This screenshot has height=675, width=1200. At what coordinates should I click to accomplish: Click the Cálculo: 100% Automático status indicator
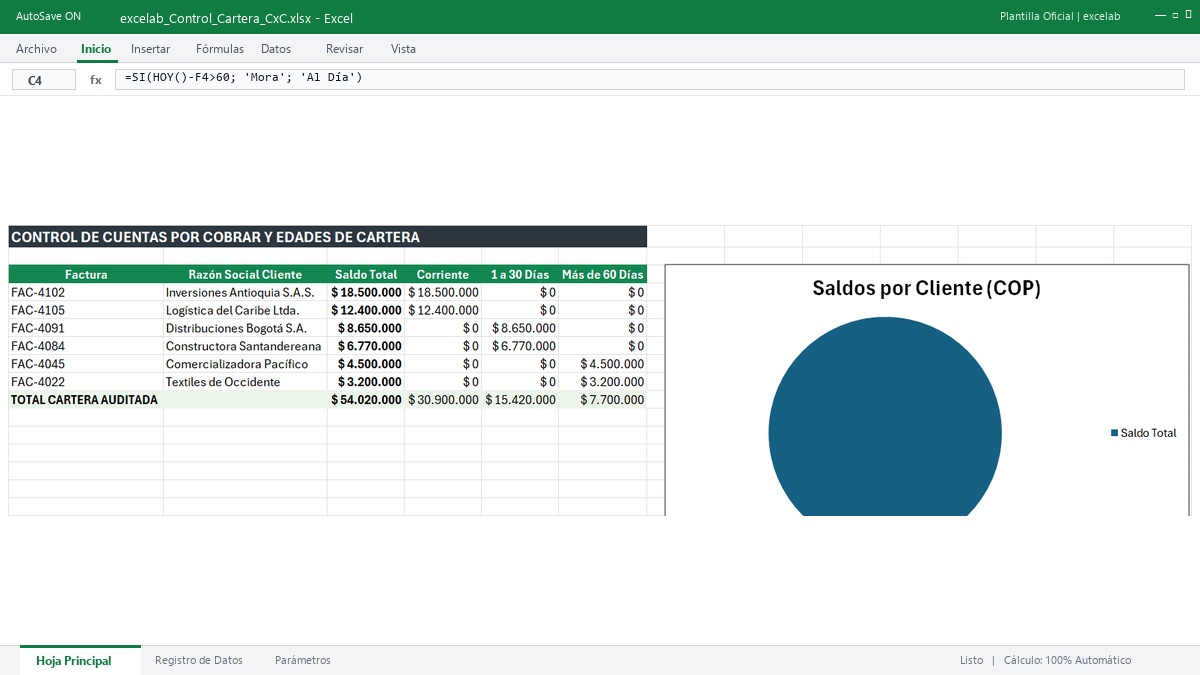click(1067, 660)
